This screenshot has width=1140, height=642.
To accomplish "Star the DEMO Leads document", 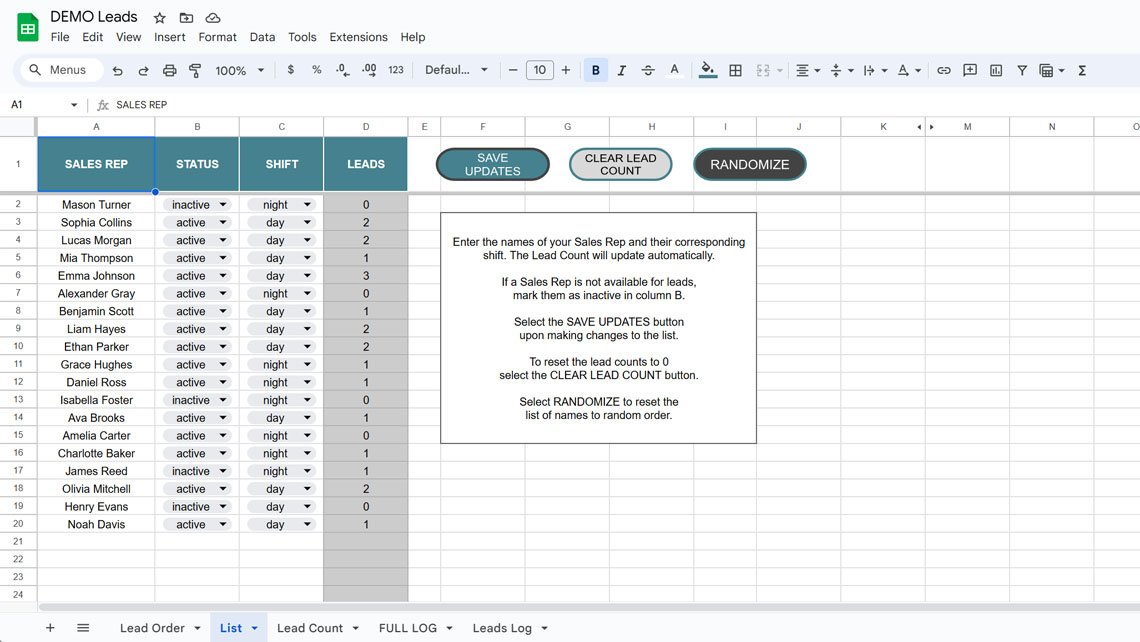I will click(x=160, y=17).
